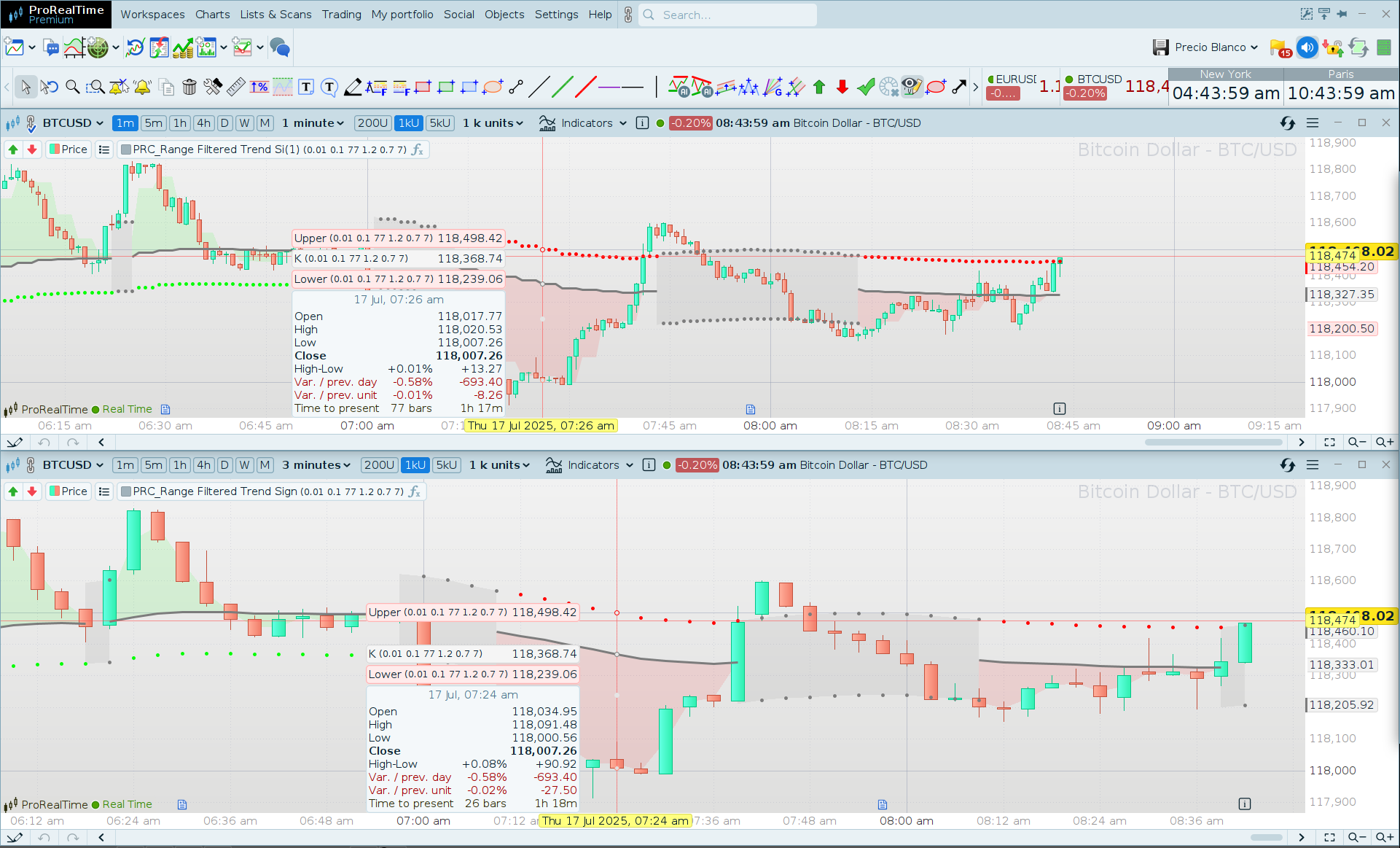The width and height of the screenshot is (1400, 848).
Task: Select the ruler measurement tool
Action: (x=236, y=87)
